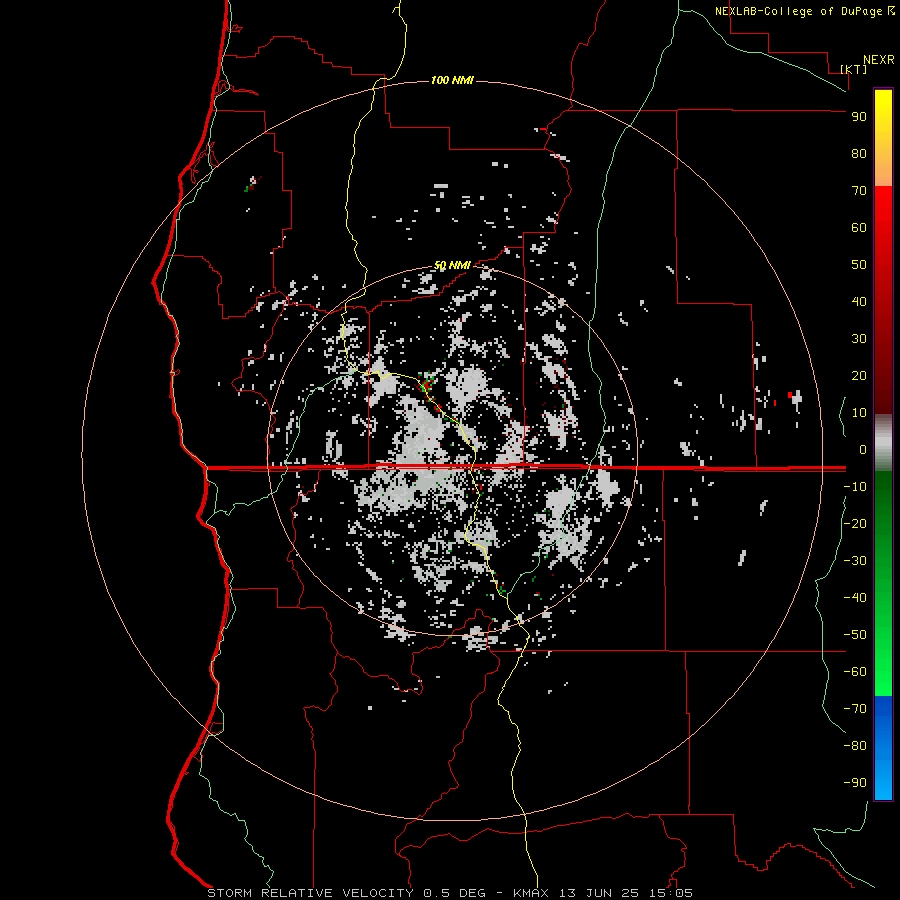Click the 90 value on the velocity scale
The image size is (900, 900).
pyautogui.click(x=859, y=117)
